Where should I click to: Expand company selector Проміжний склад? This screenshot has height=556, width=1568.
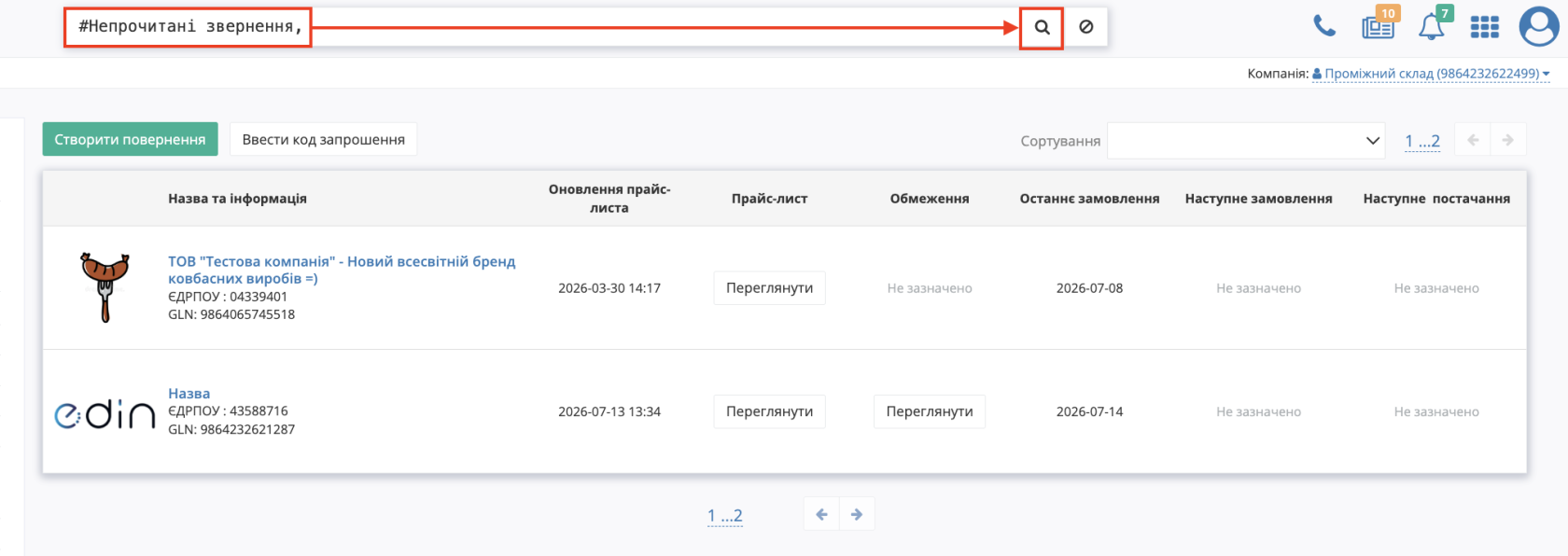coord(1431,74)
